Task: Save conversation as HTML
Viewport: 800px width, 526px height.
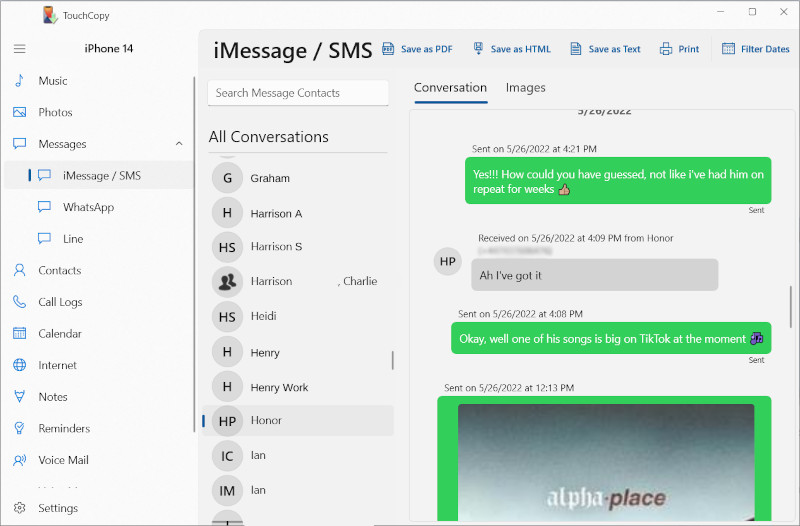Action: tap(511, 49)
